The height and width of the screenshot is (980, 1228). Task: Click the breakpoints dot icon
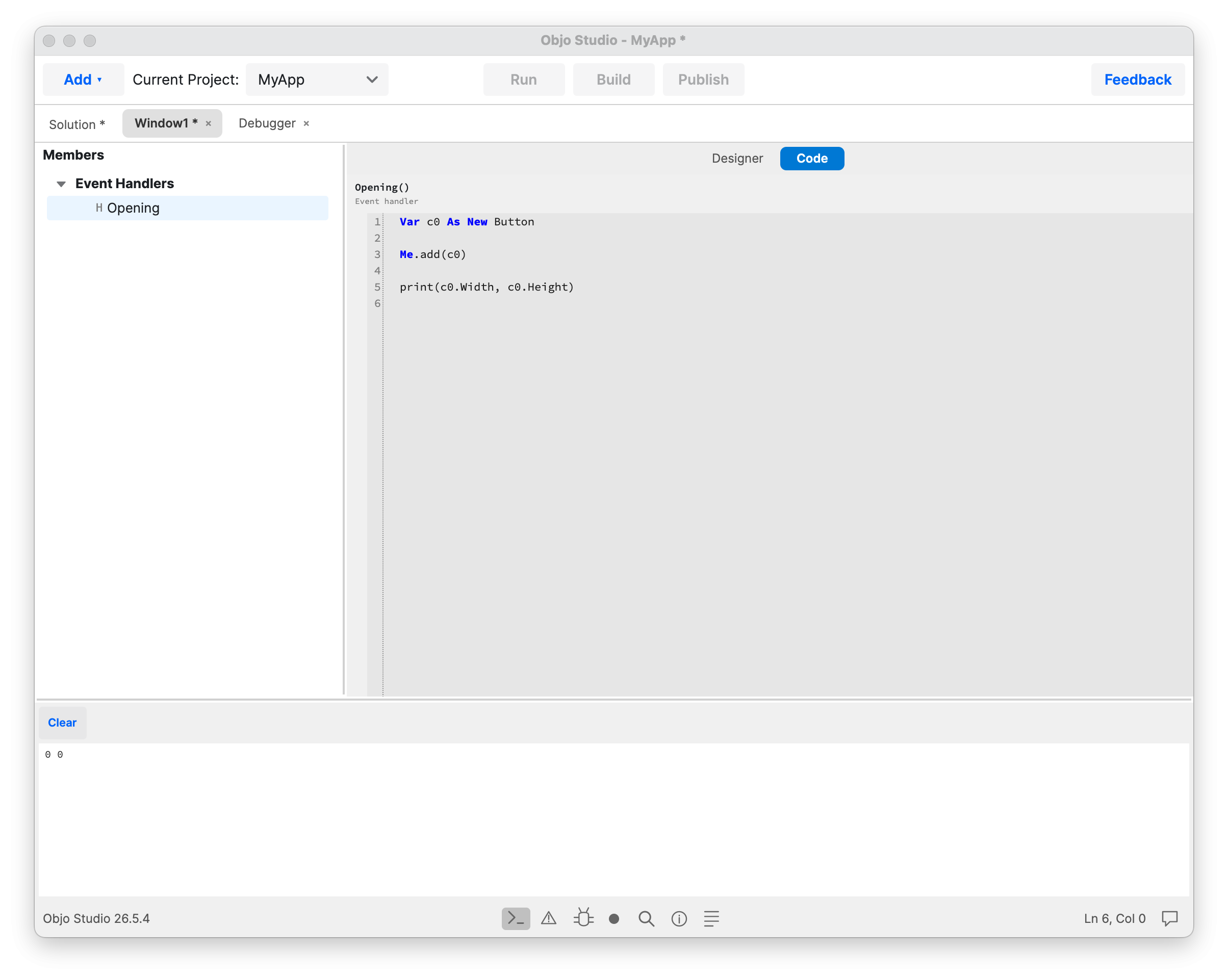pyautogui.click(x=614, y=918)
